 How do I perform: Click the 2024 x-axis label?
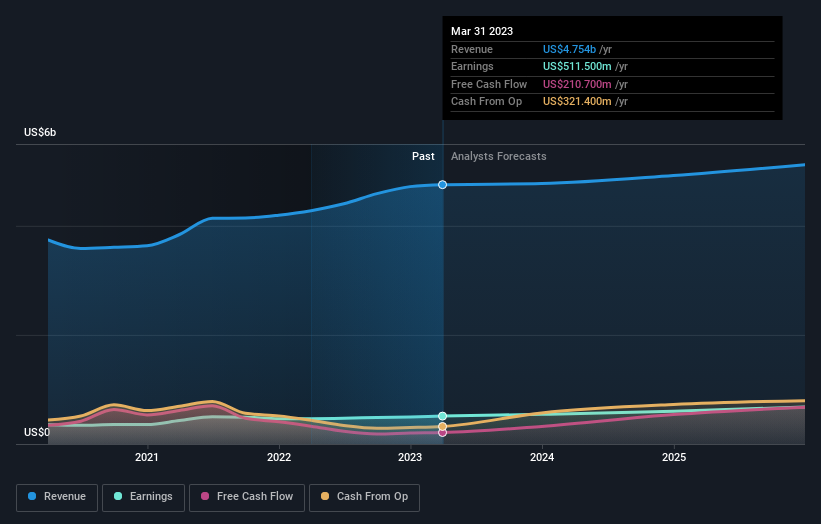[542, 457]
